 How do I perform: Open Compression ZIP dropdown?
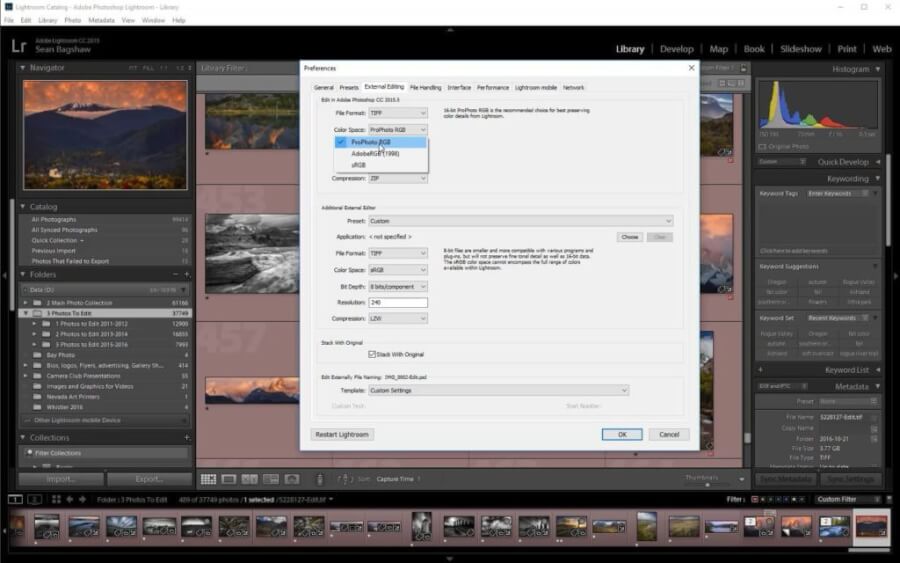pyautogui.click(x=398, y=178)
